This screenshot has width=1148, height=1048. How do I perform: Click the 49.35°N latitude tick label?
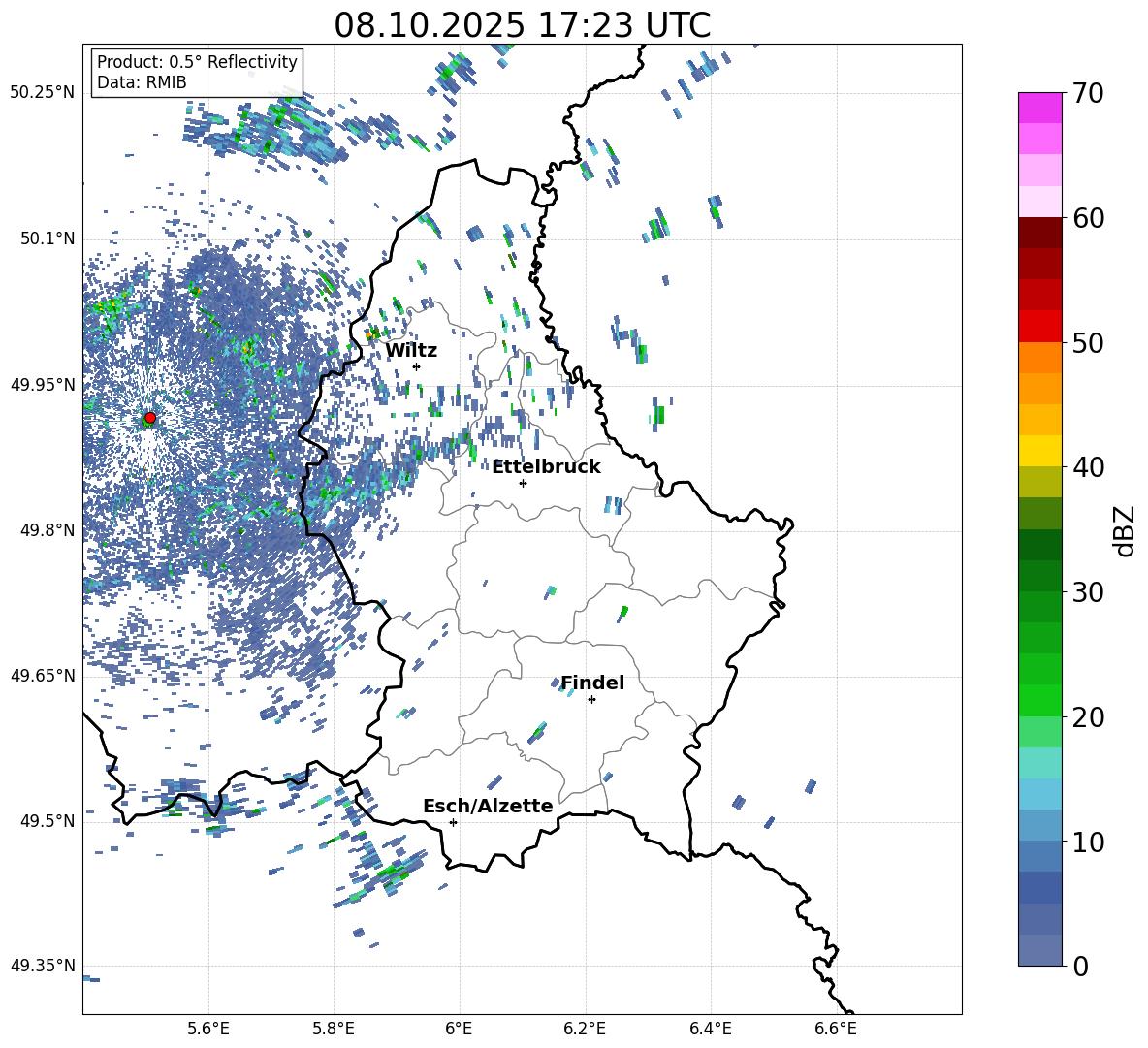pyautogui.click(x=43, y=966)
